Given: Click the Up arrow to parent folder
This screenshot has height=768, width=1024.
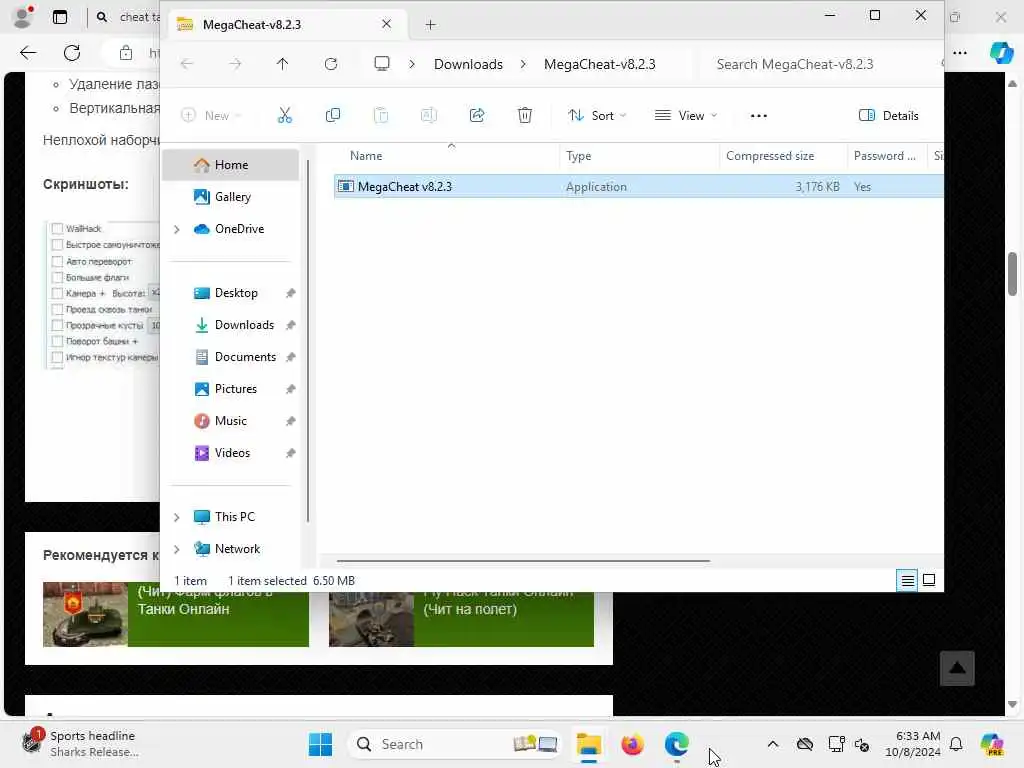Looking at the screenshot, I should coord(282,64).
